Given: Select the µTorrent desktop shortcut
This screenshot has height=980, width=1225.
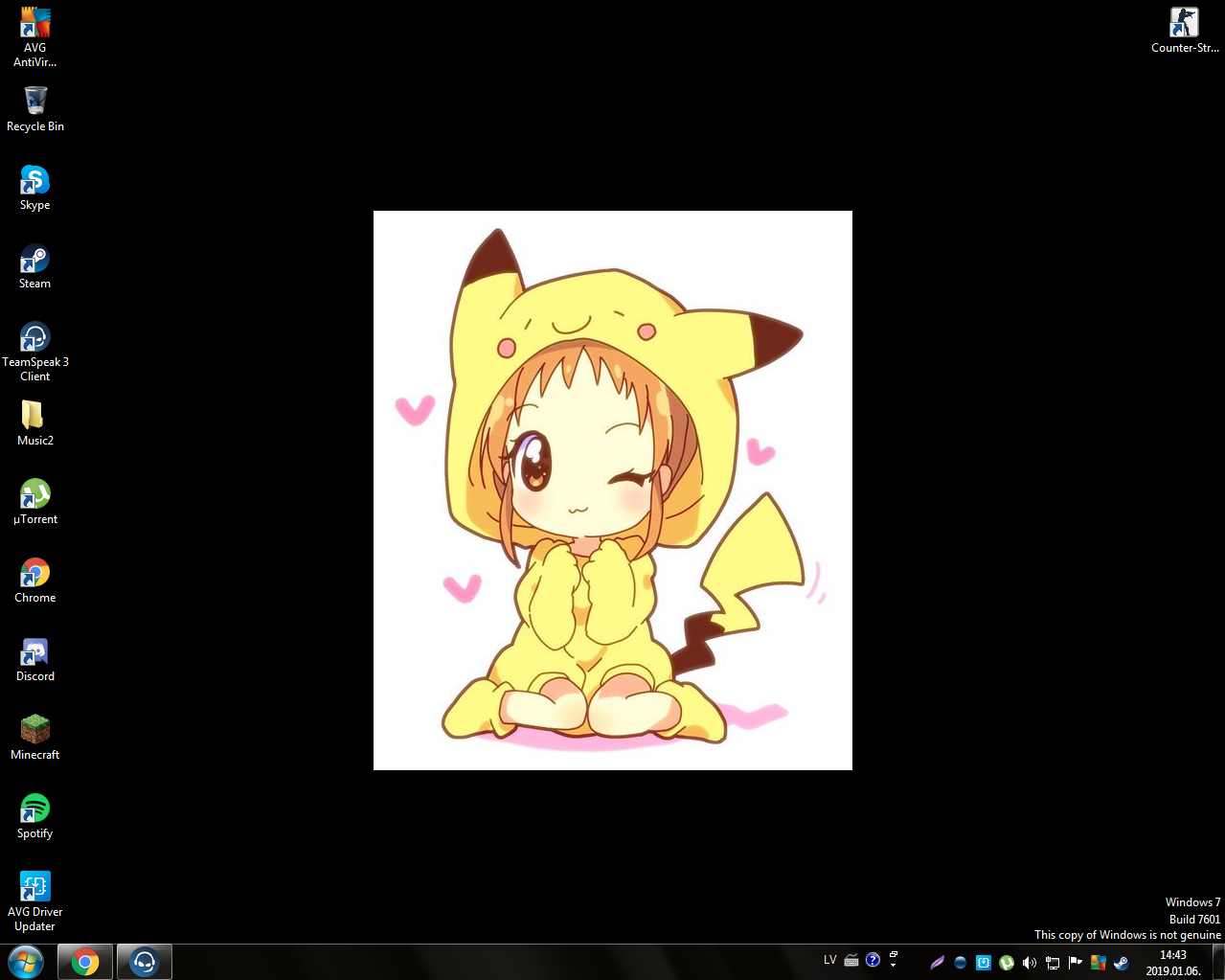Looking at the screenshot, I should click(x=34, y=501).
